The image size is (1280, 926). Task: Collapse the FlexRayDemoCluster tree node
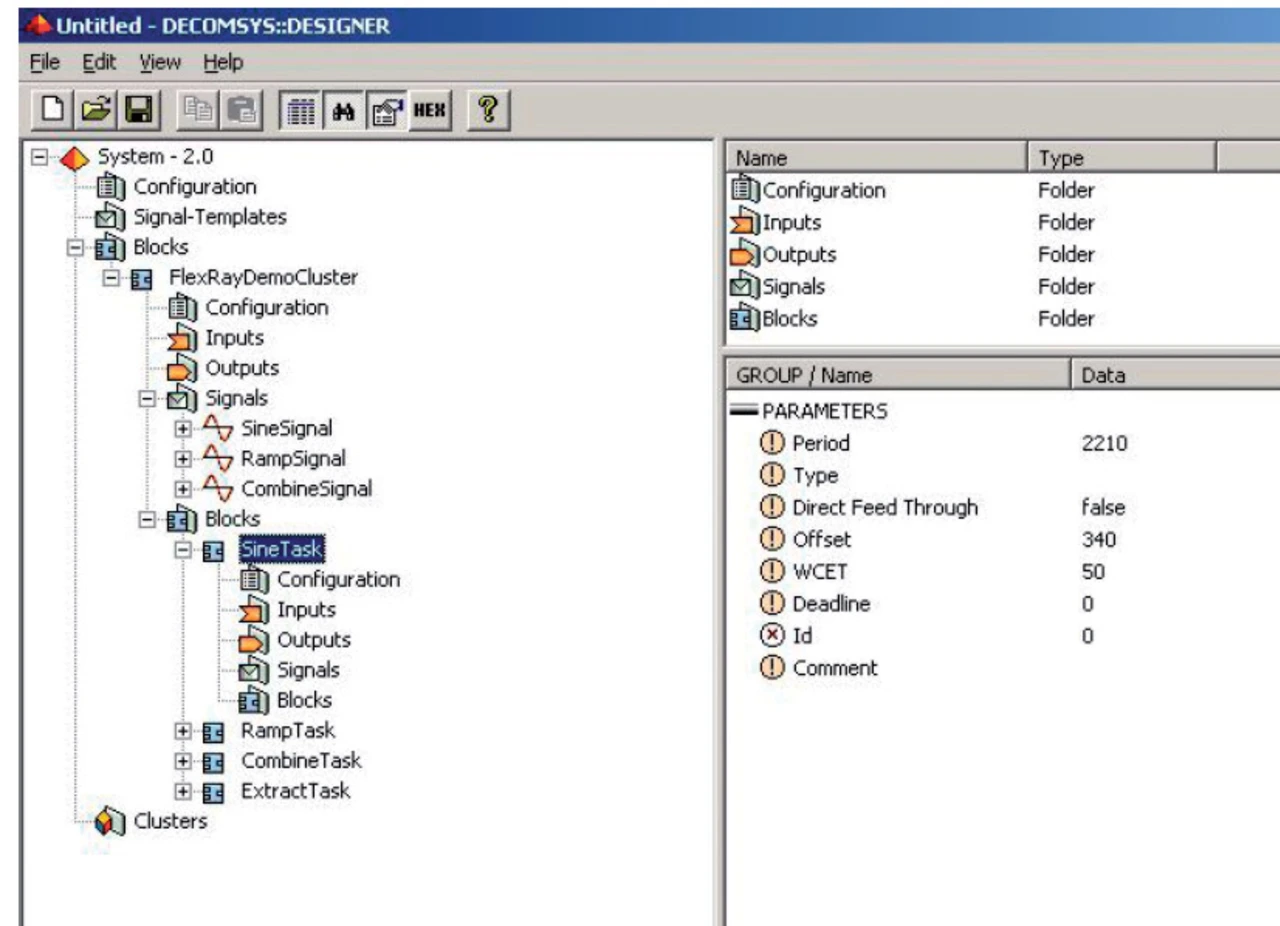112,278
